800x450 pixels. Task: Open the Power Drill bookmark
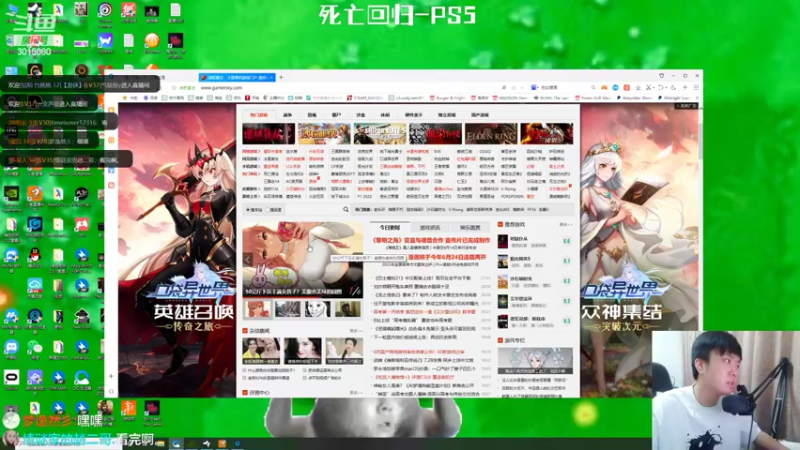(x=593, y=98)
